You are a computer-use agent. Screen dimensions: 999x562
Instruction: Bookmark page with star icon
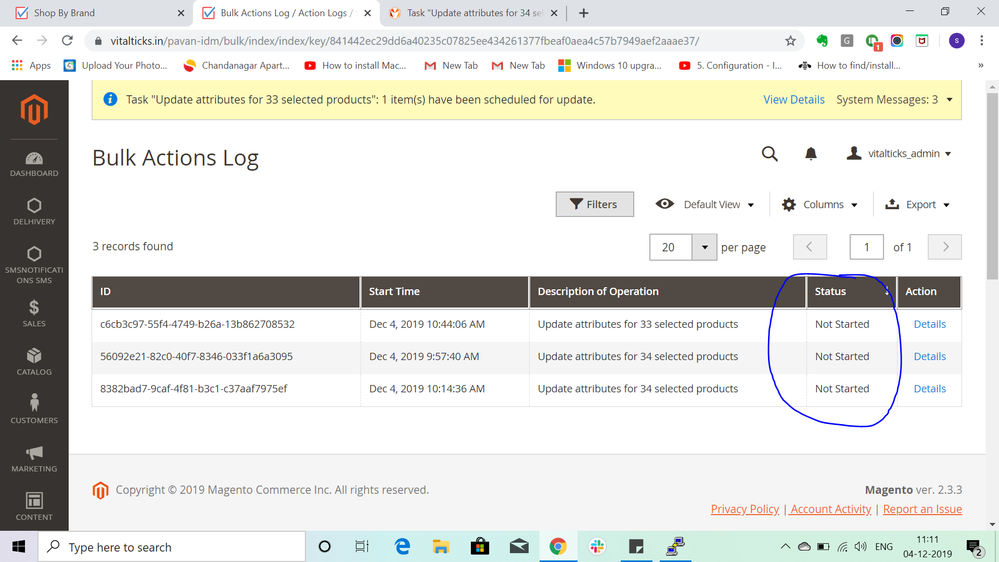point(790,41)
